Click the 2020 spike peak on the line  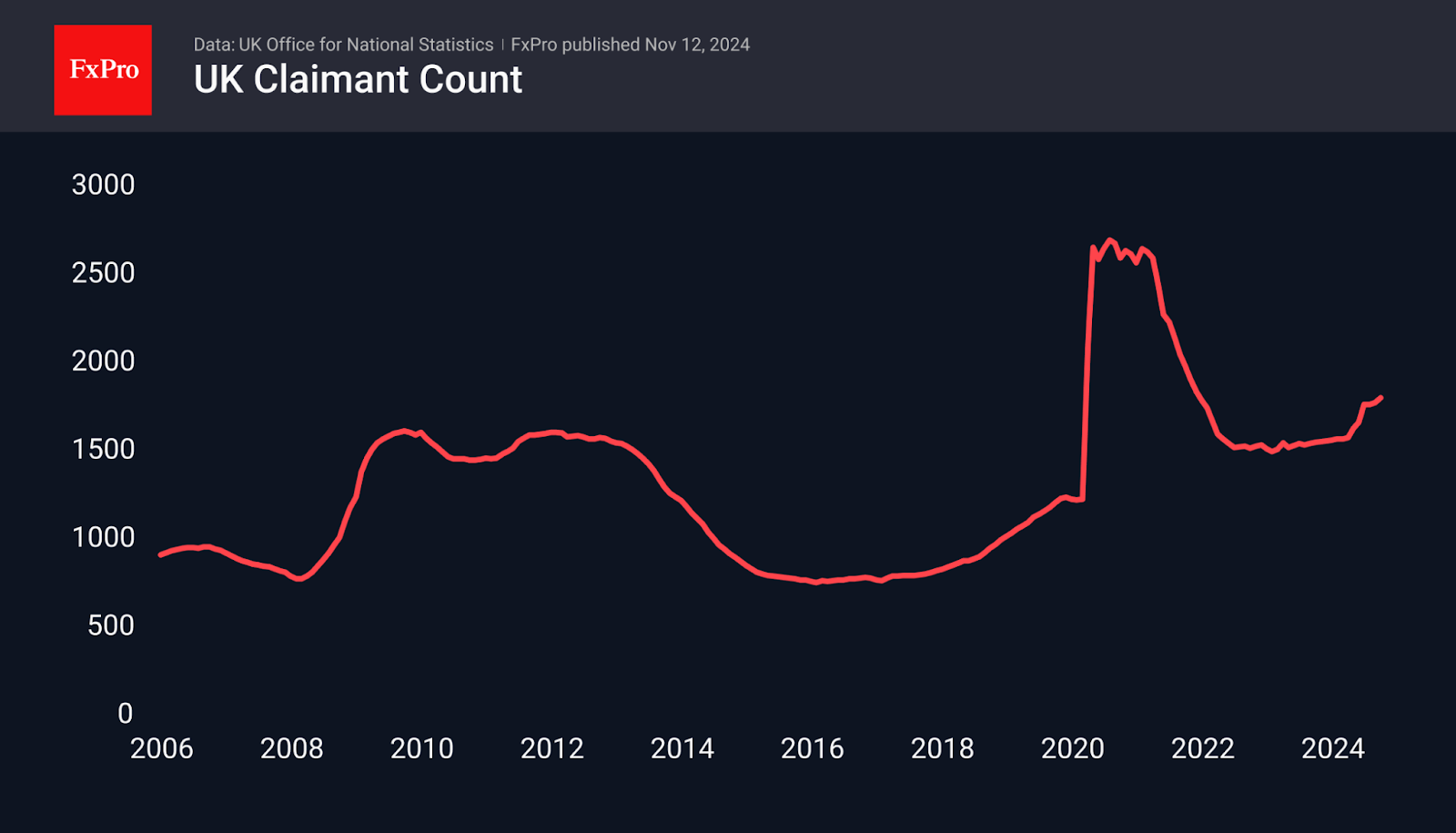click(1108, 240)
